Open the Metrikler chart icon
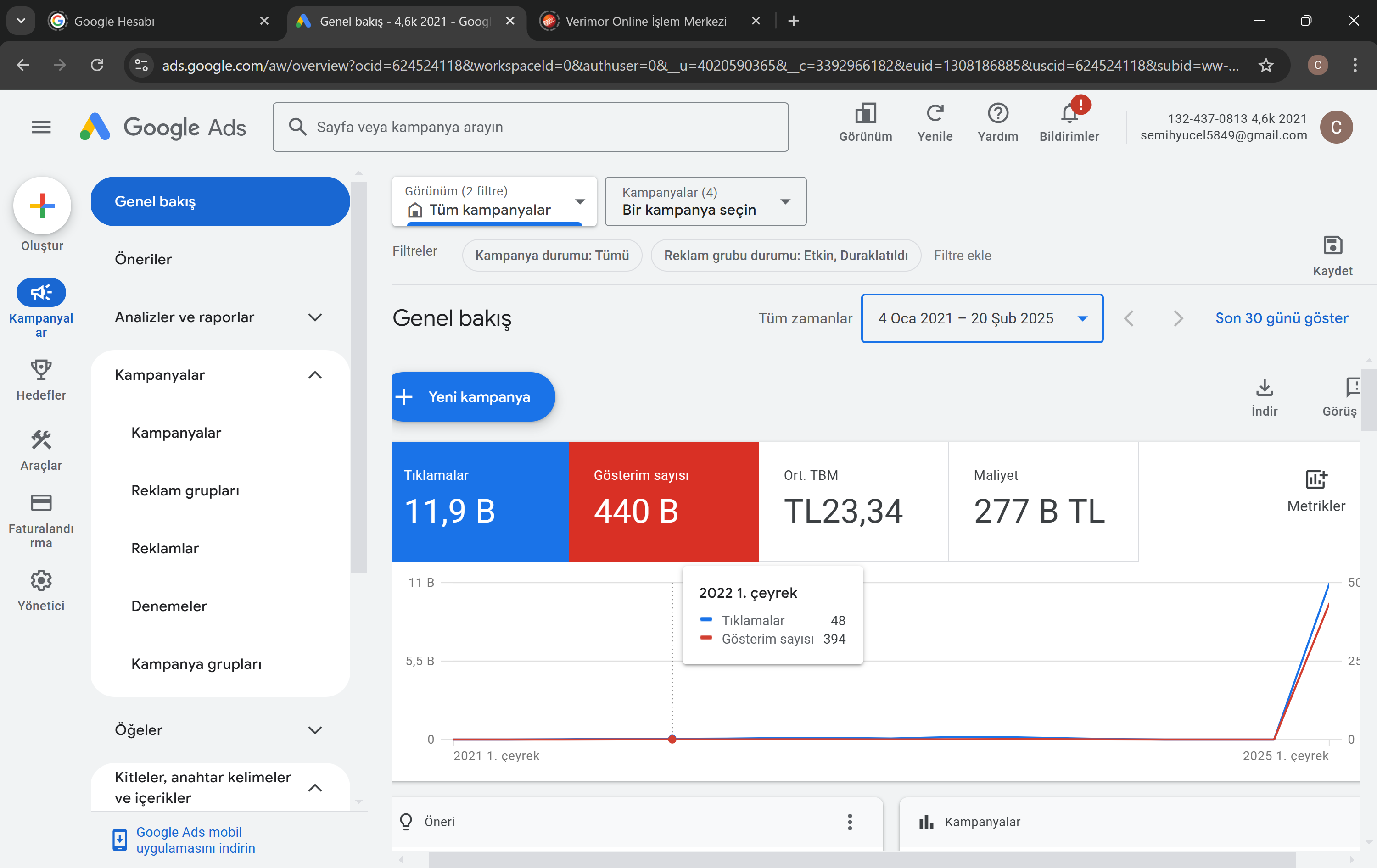Viewport: 1377px width, 868px height. [1316, 479]
